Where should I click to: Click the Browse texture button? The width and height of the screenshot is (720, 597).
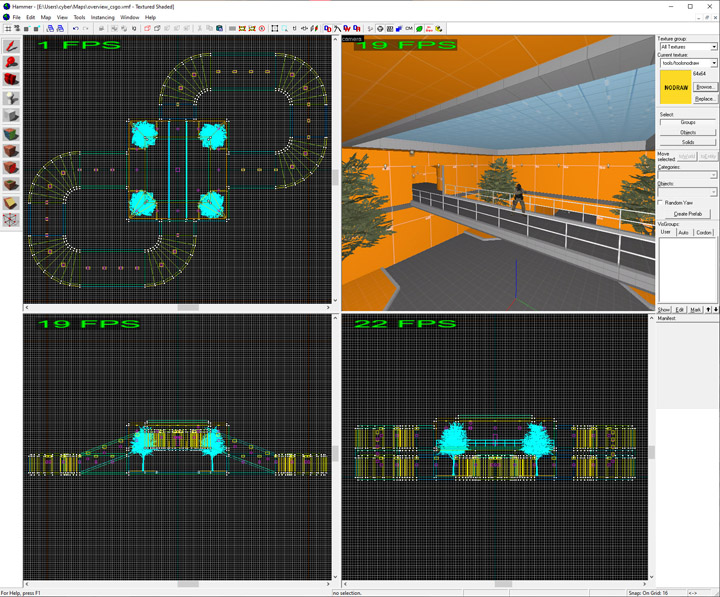click(x=704, y=87)
